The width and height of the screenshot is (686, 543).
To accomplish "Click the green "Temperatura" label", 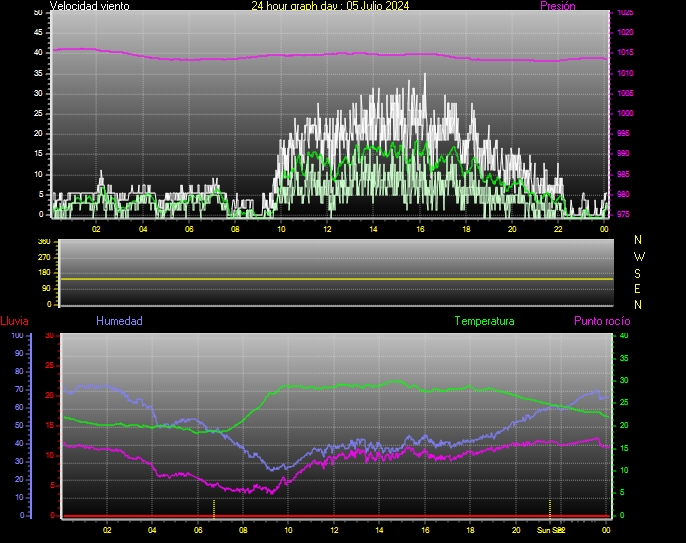I will (484, 321).
